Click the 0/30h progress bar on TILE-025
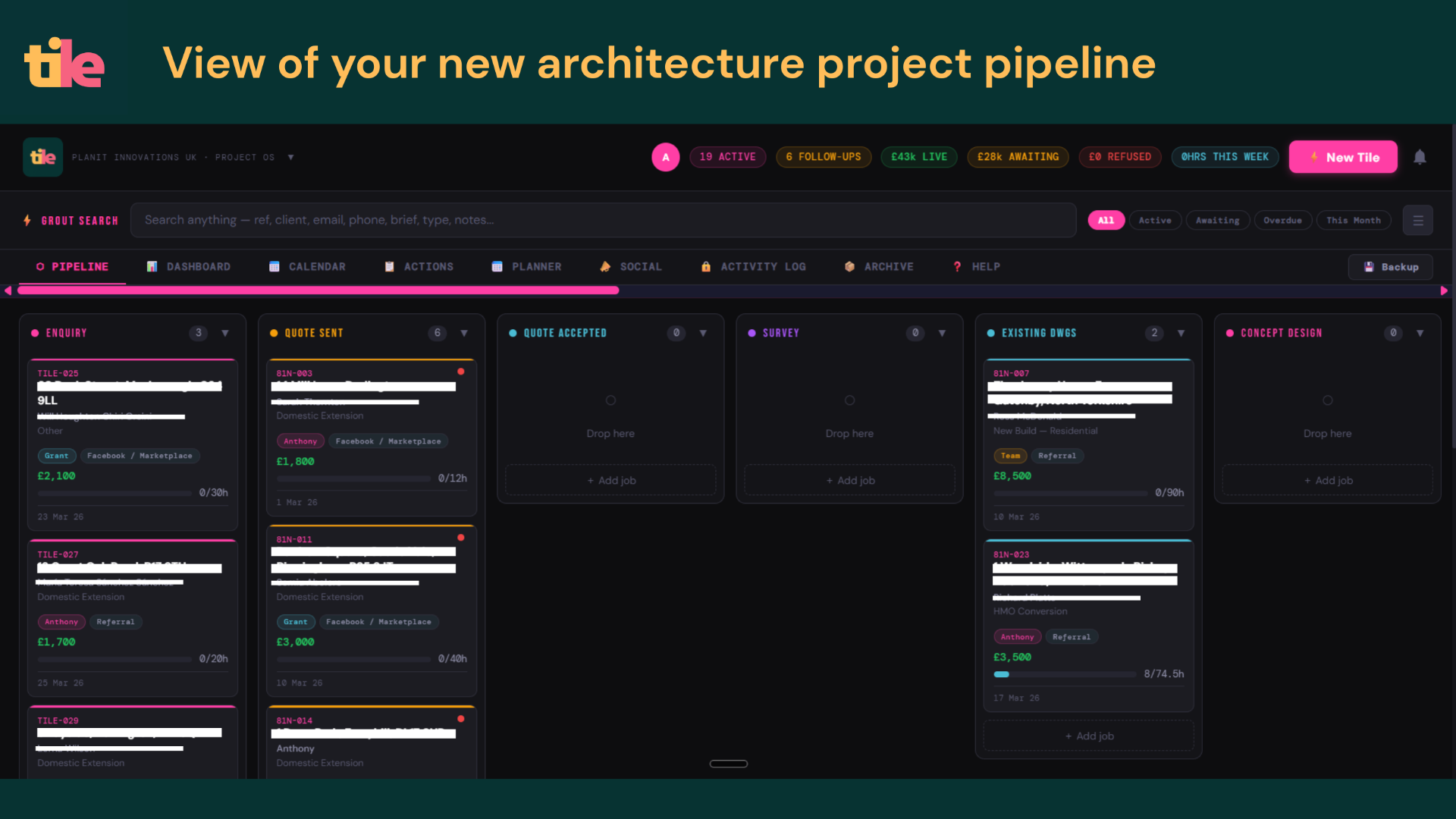The image size is (1456, 819). tap(115, 493)
